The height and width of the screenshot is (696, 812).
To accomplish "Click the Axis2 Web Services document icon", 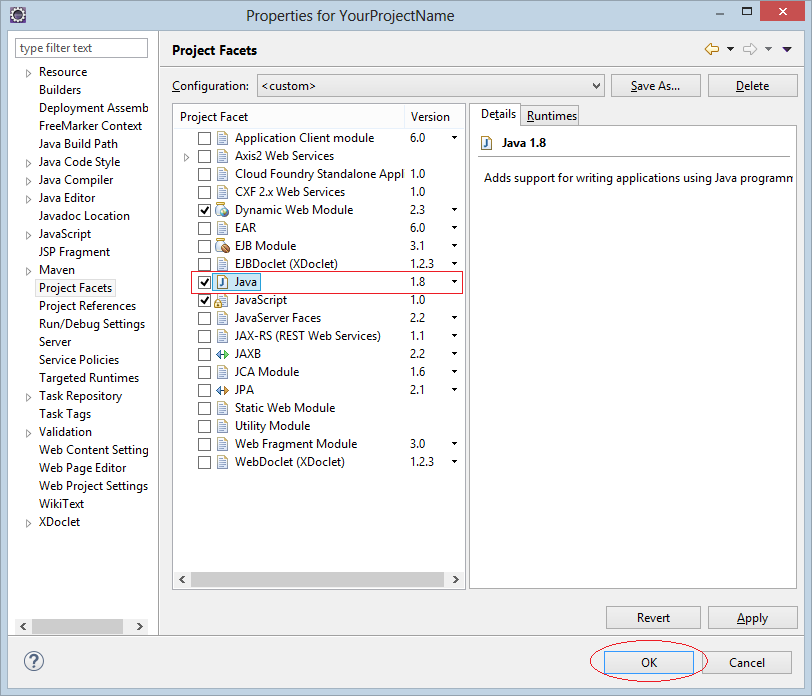I will (x=223, y=156).
